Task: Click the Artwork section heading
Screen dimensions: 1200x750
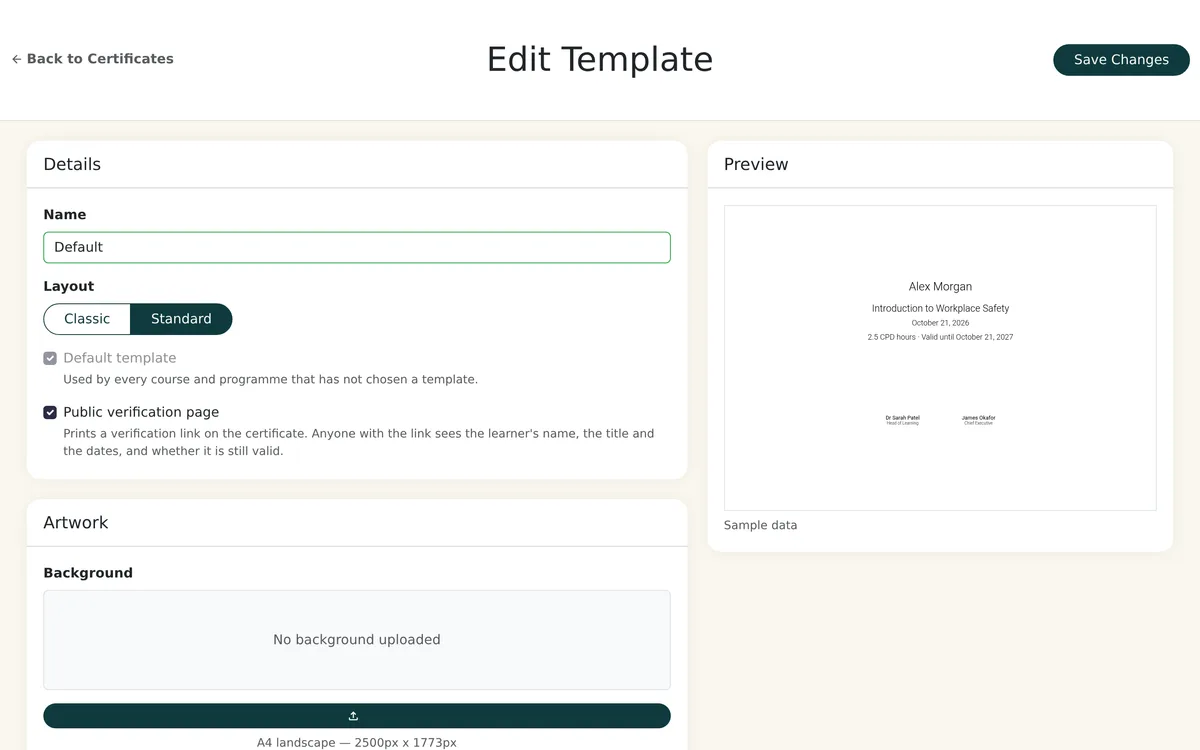Action: 76,522
